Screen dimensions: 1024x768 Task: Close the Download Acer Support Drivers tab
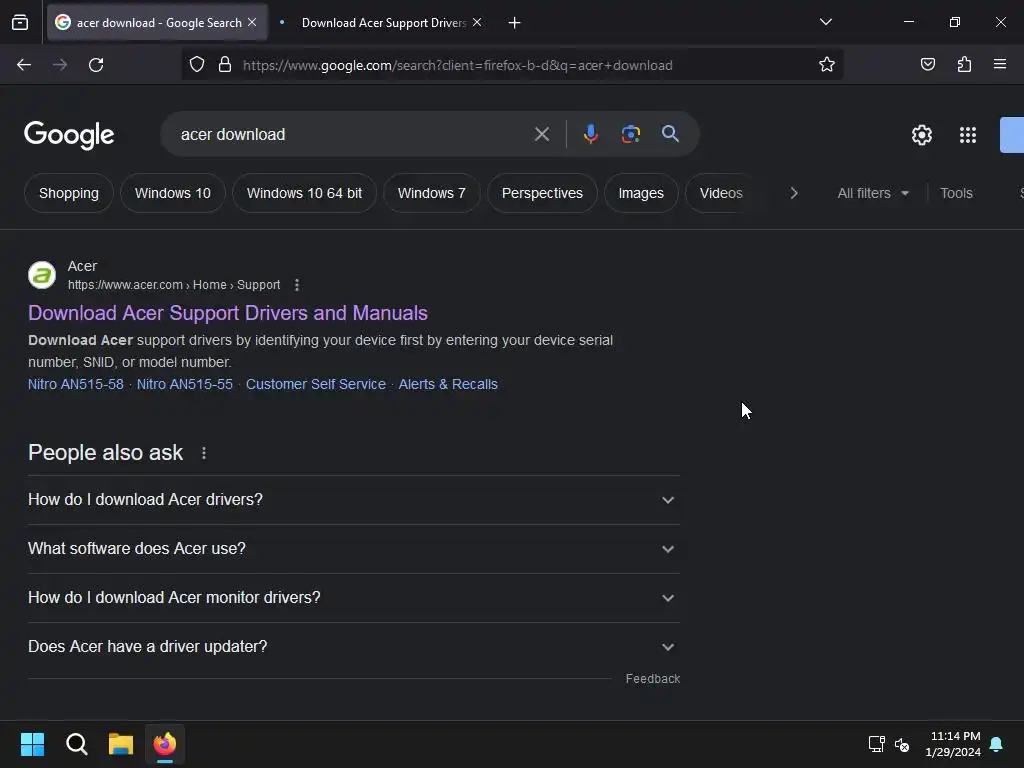click(x=477, y=22)
